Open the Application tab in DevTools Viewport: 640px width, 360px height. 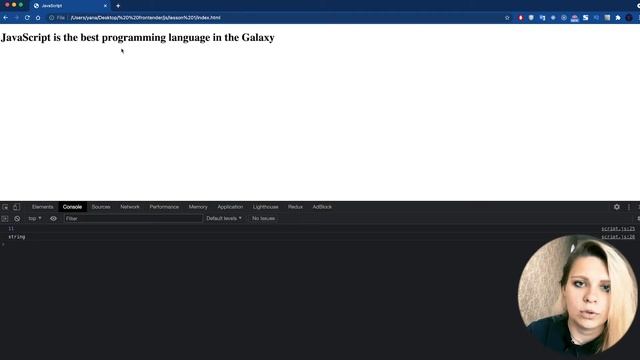click(x=230, y=207)
